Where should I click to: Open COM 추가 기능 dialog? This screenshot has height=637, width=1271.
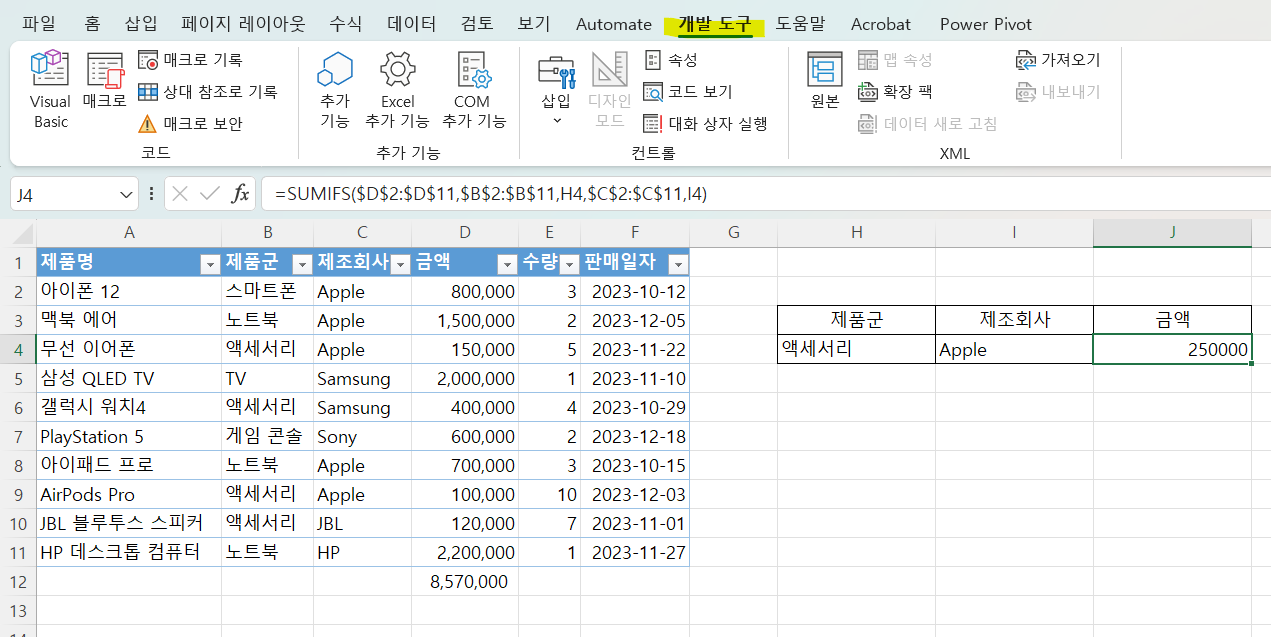(472, 90)
